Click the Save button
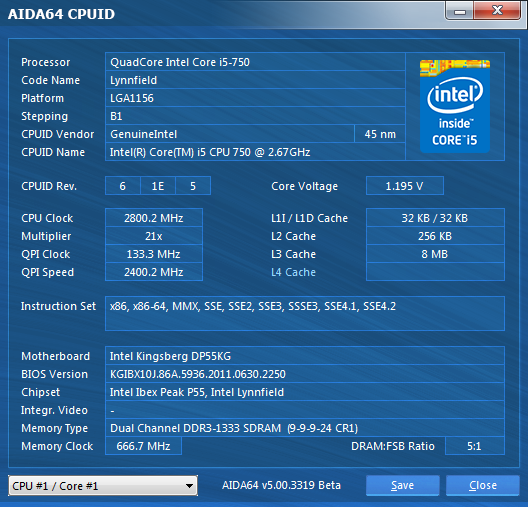 coord(402,485)
